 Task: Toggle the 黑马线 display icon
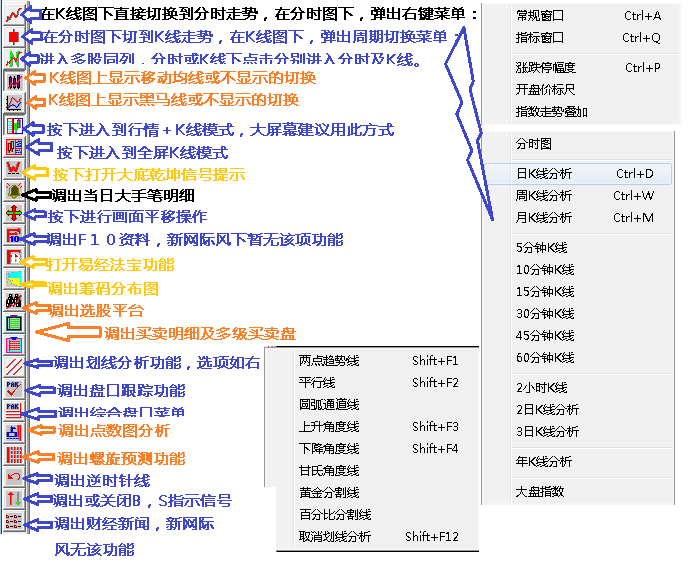click(14, 103)
